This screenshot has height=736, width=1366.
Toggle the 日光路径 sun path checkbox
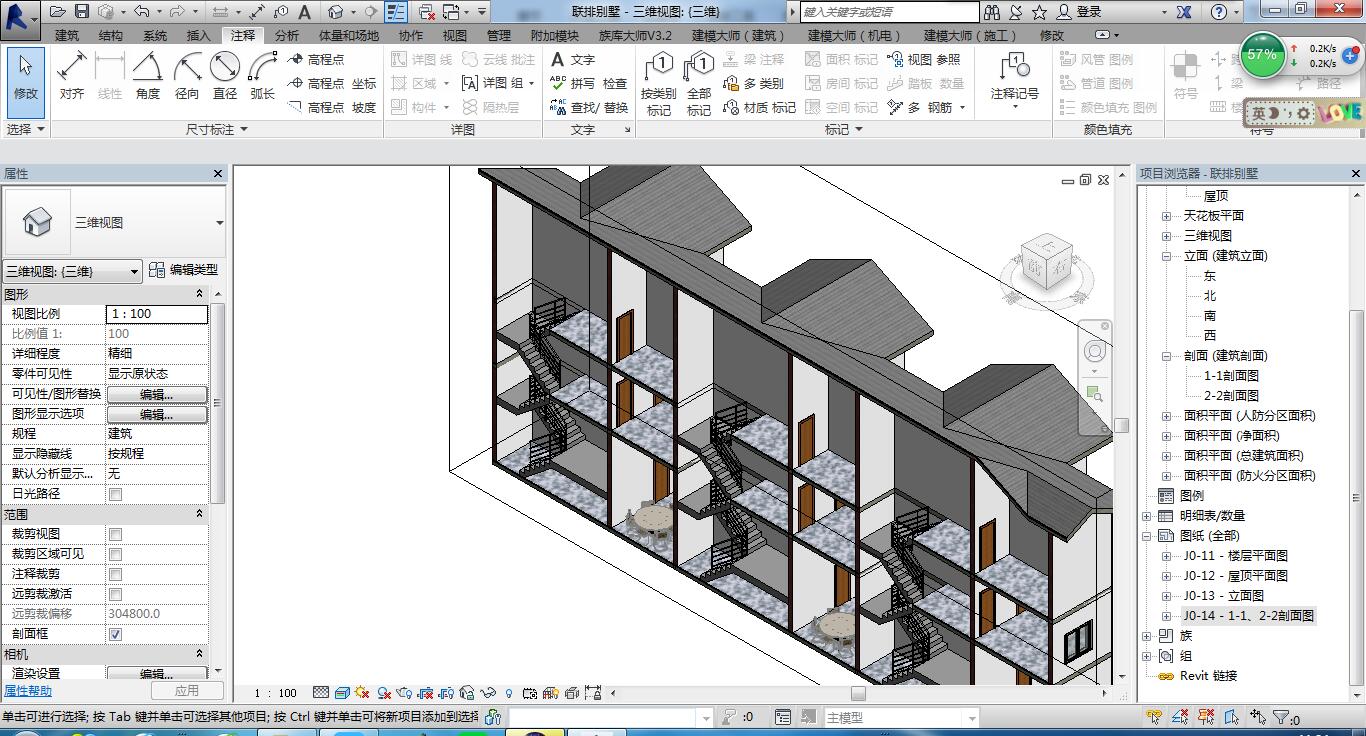(x=116, y=494)
